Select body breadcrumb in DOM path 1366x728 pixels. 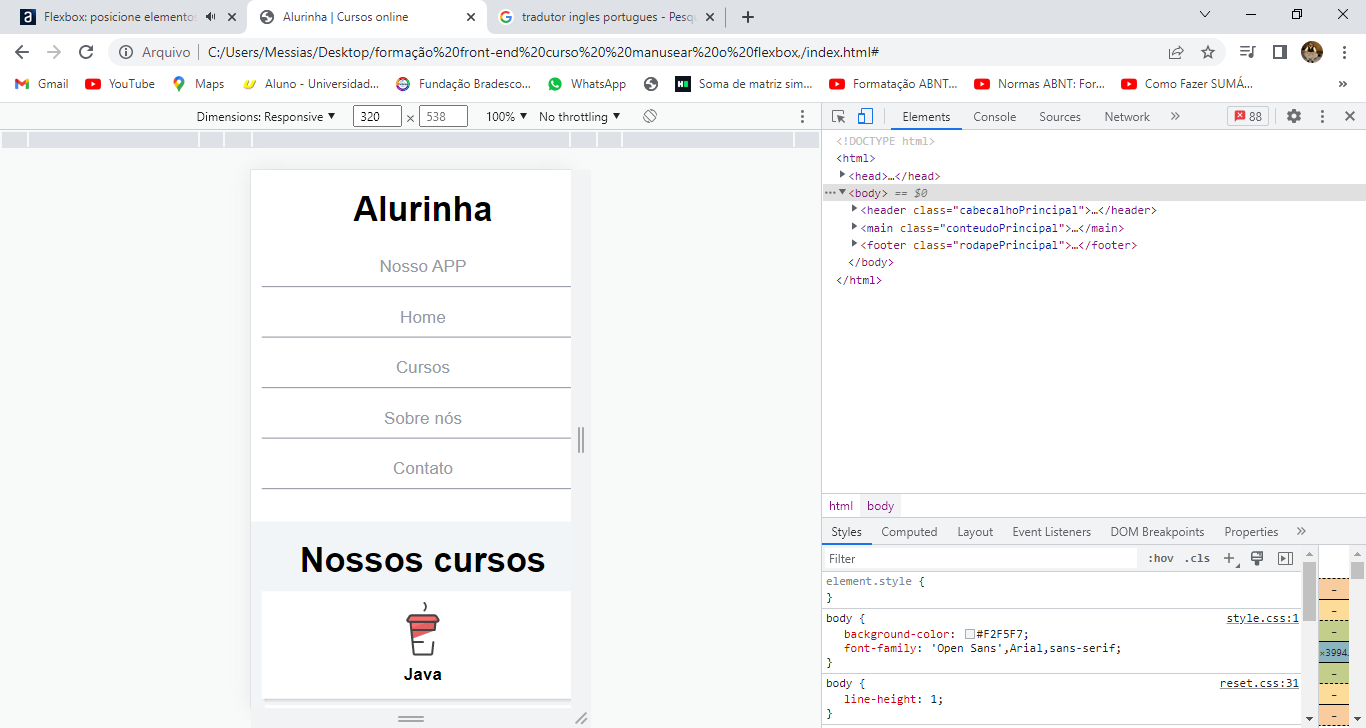click(880, 506)
